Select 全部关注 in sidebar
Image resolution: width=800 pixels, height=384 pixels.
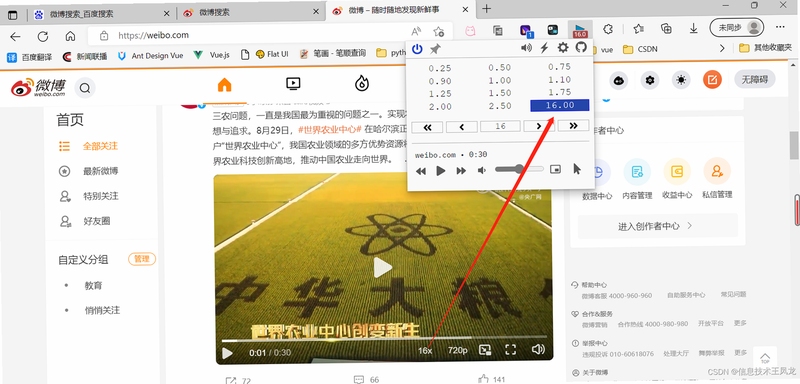(101, 146)
